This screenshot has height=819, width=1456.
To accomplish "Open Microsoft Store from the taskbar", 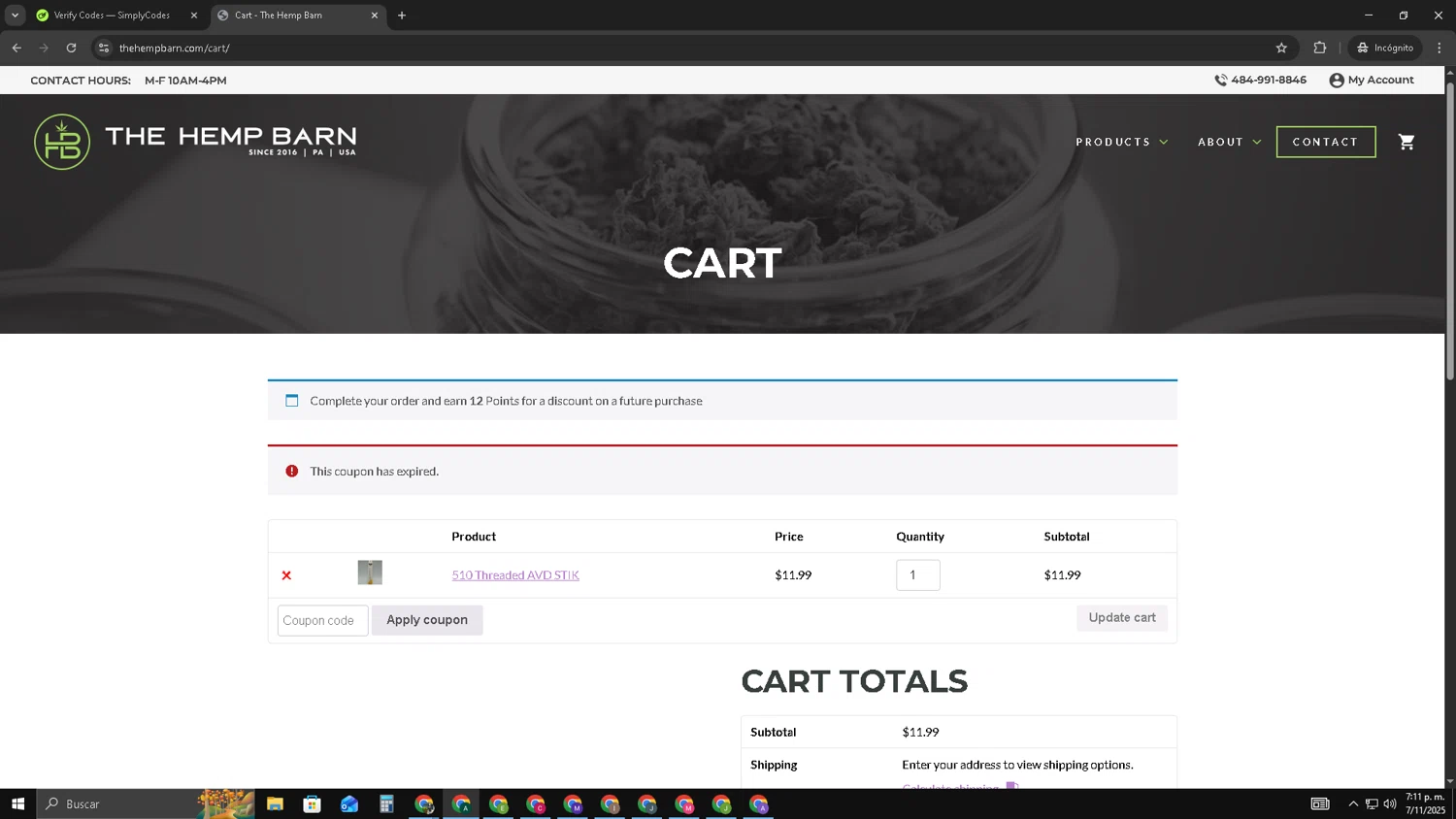I will (312, 803).
